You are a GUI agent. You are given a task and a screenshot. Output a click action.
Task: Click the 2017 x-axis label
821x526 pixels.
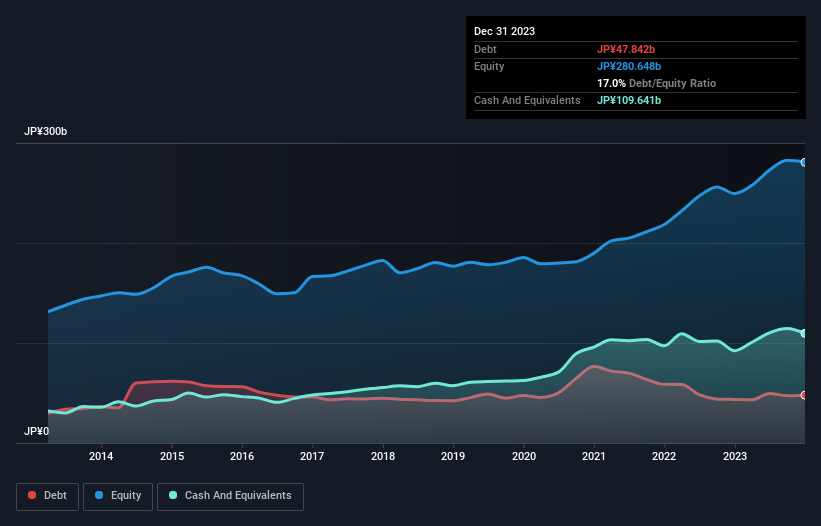tap(312, 456)
